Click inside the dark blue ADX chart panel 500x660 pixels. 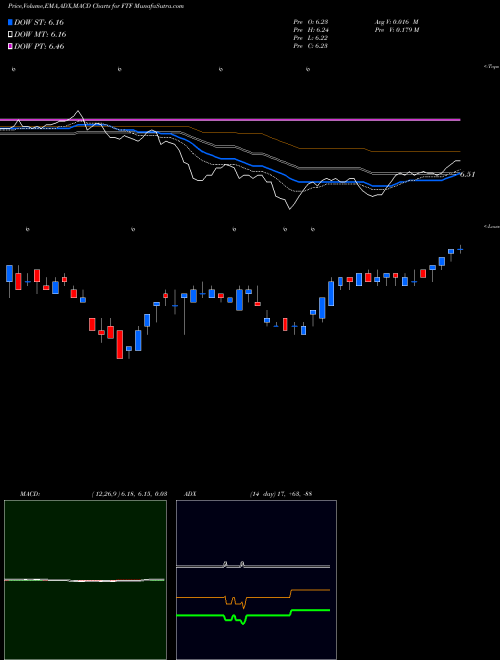(x=256, y=580)
